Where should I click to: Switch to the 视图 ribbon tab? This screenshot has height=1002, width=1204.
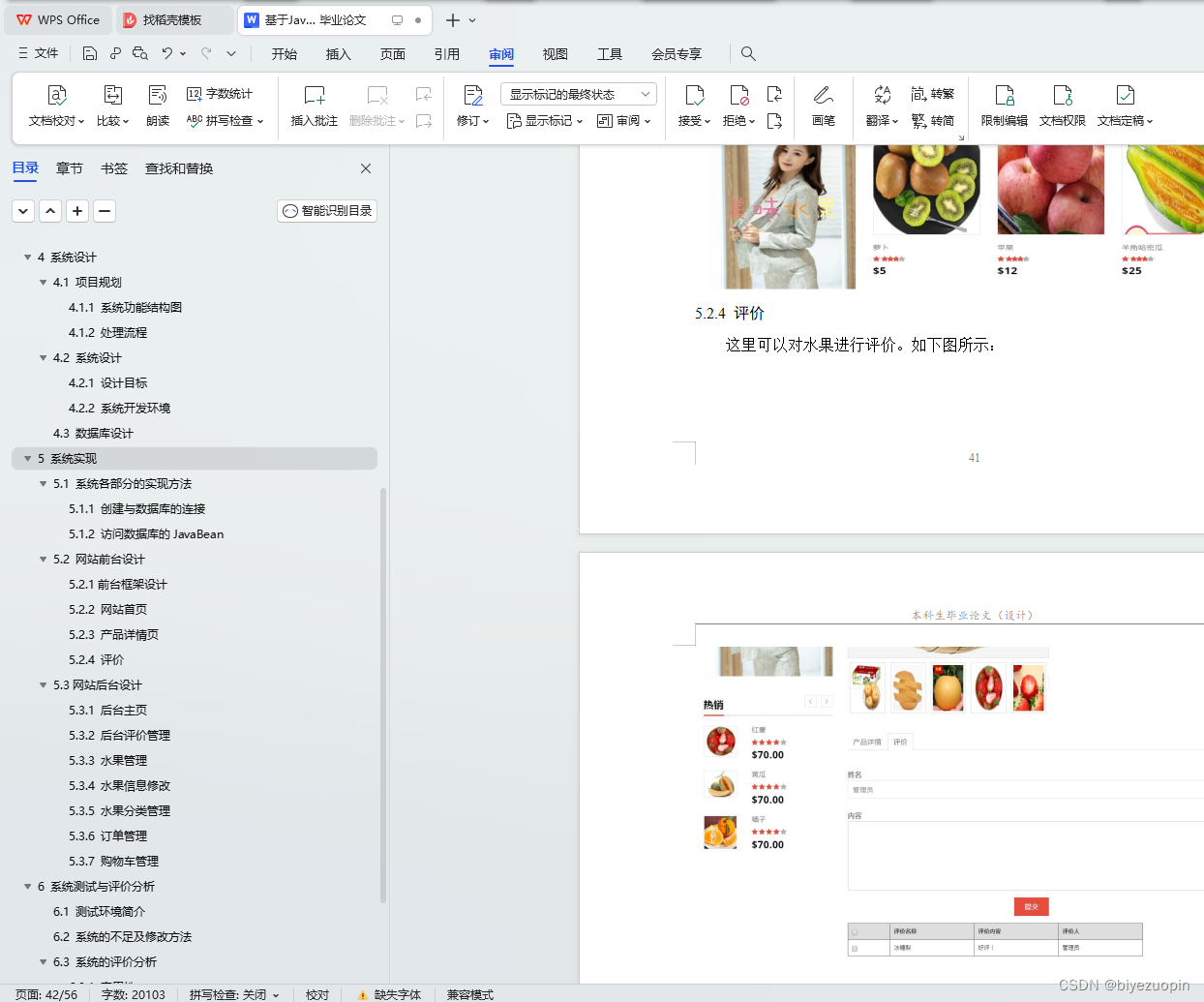(555, 54)
